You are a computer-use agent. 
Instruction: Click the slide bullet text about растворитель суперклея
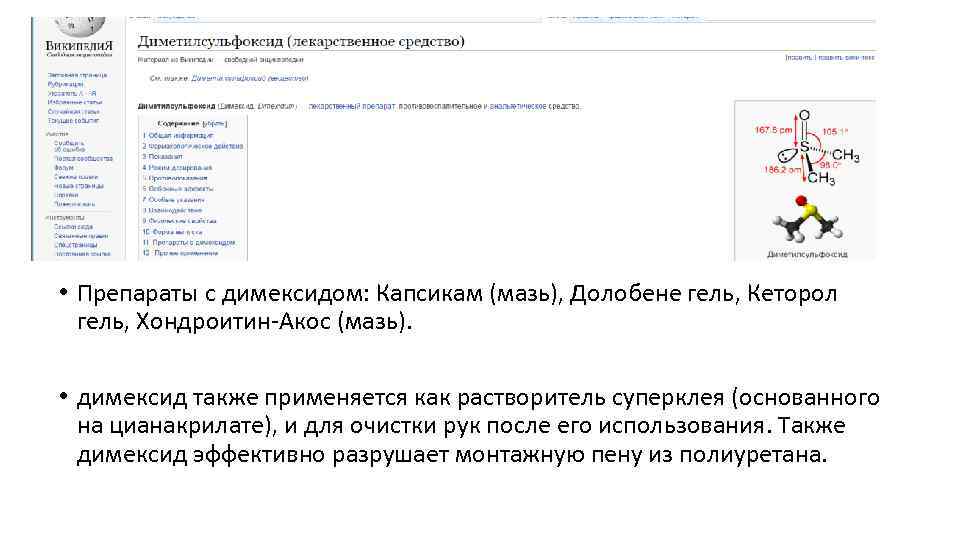(478, 426)
